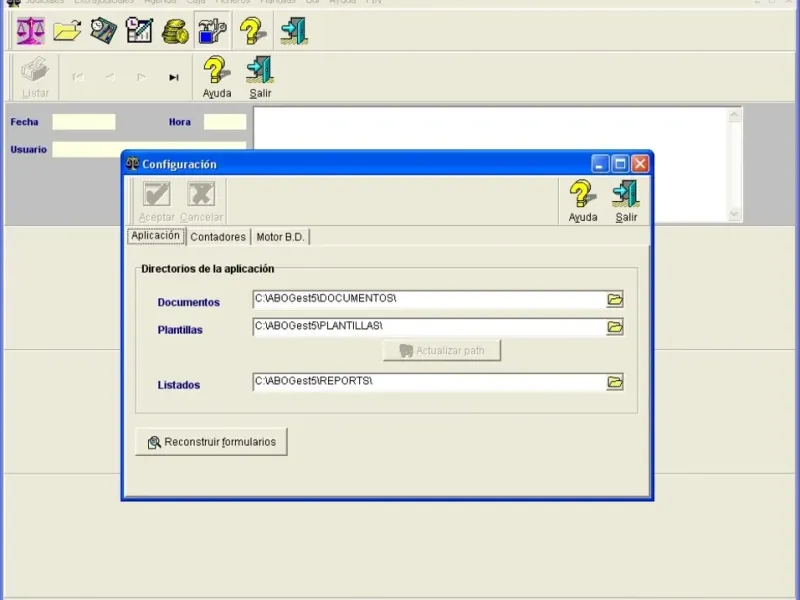Close the Configuración dialog
This screenshot has width=800, height=600.
640,164
